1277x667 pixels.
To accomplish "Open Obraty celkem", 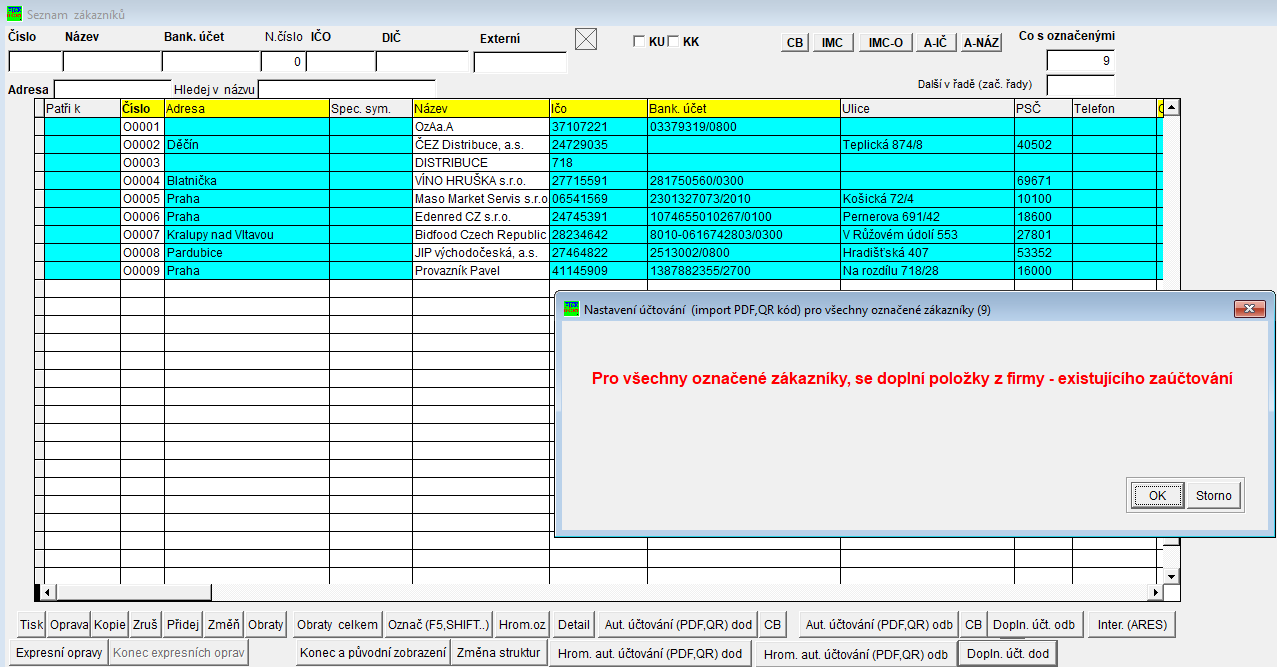I will click(338, 625).
